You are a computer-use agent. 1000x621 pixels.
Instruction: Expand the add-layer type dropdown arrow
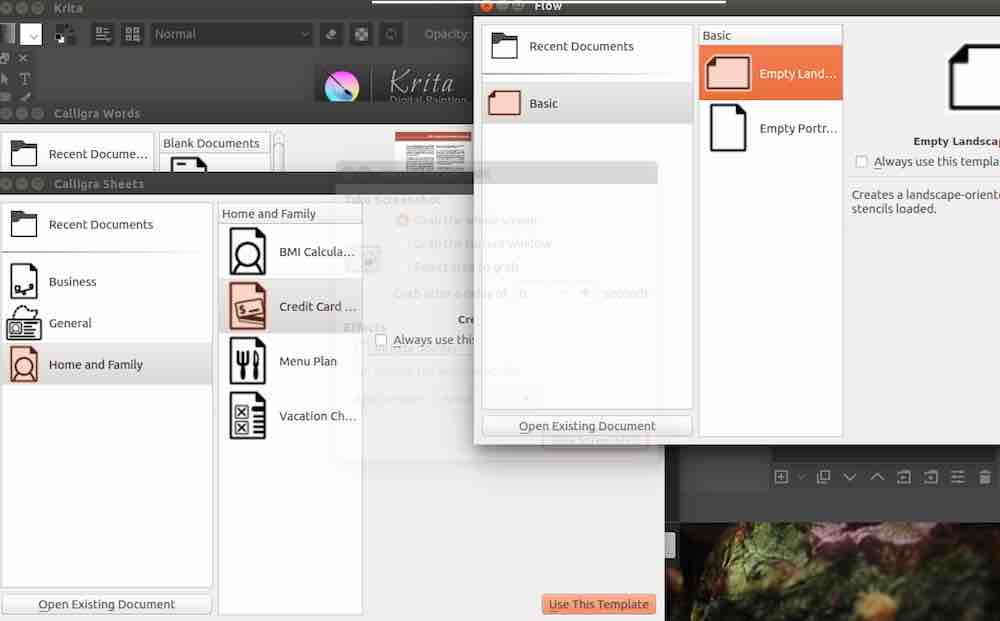pos(801,477)
